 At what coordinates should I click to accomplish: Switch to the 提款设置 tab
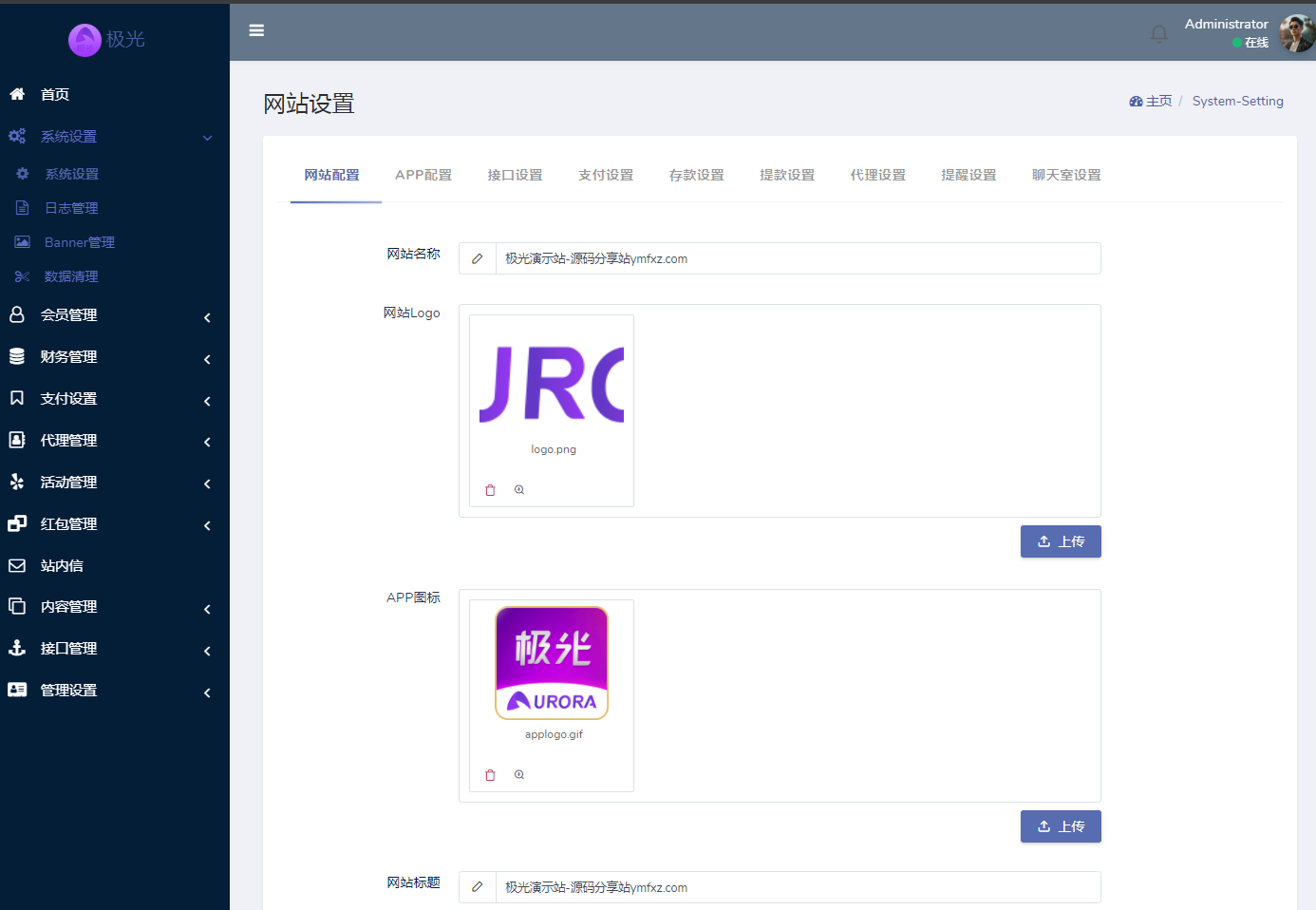coord(787,175)
